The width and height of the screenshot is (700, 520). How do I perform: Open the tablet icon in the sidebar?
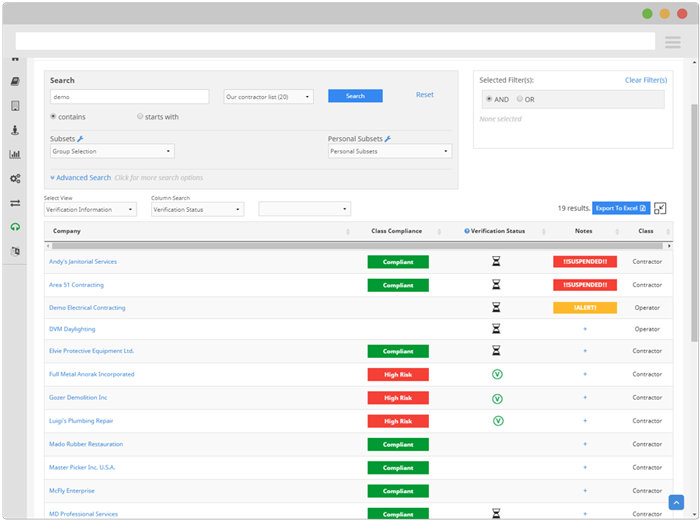[x=15, y=106]
